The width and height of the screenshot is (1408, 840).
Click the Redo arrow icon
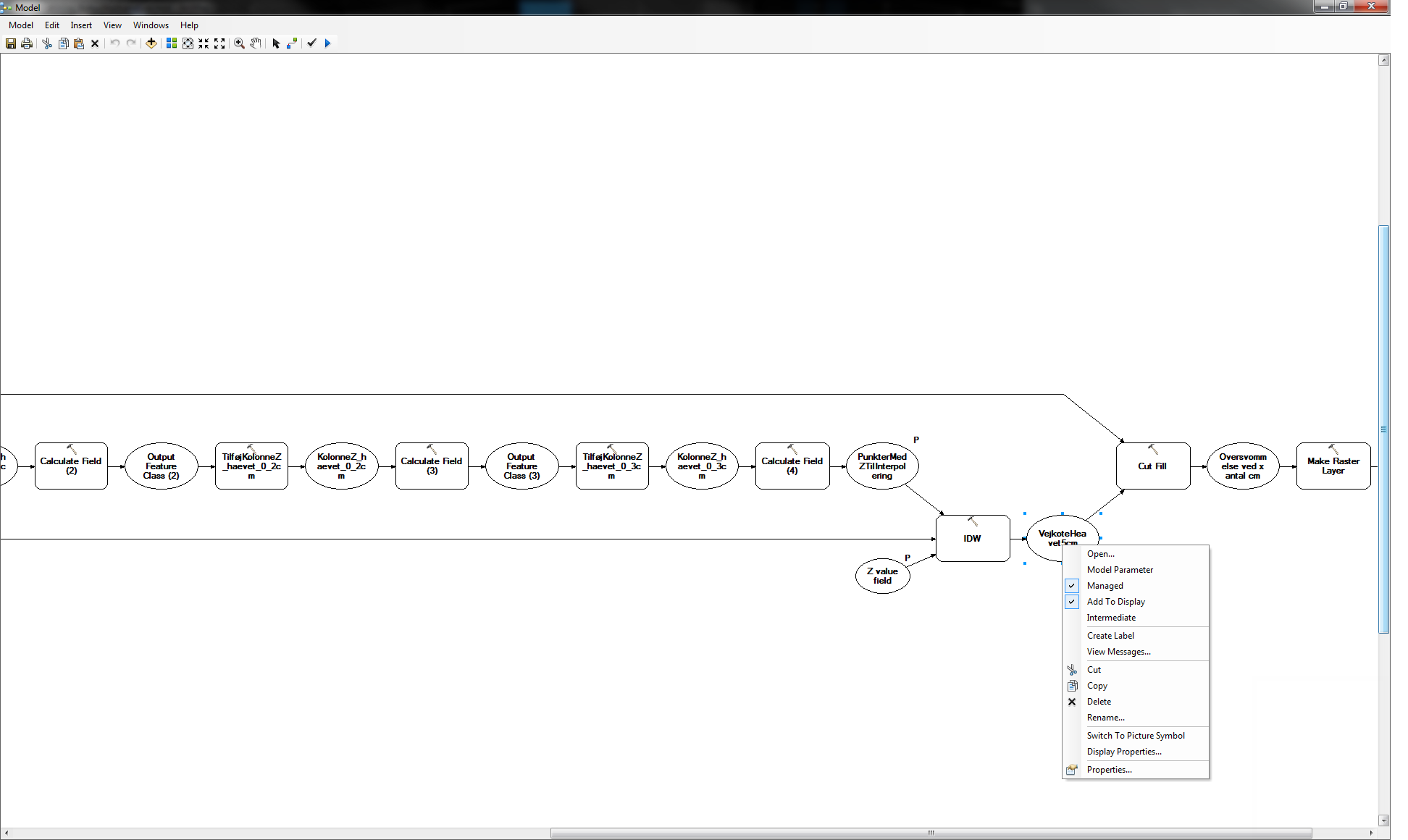tap(131, 43)
